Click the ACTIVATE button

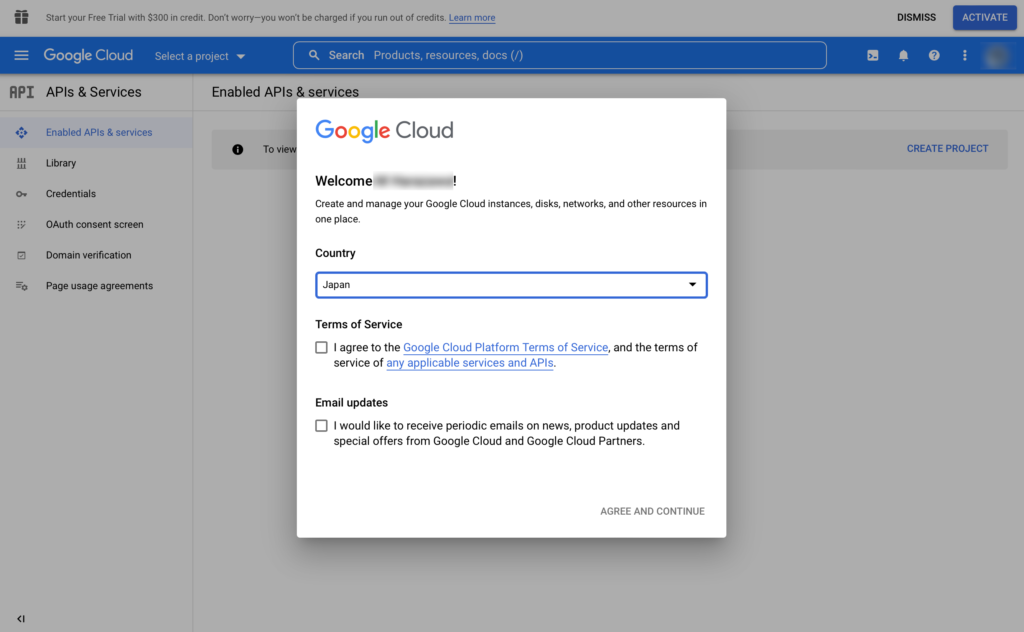tap(984, 17)
